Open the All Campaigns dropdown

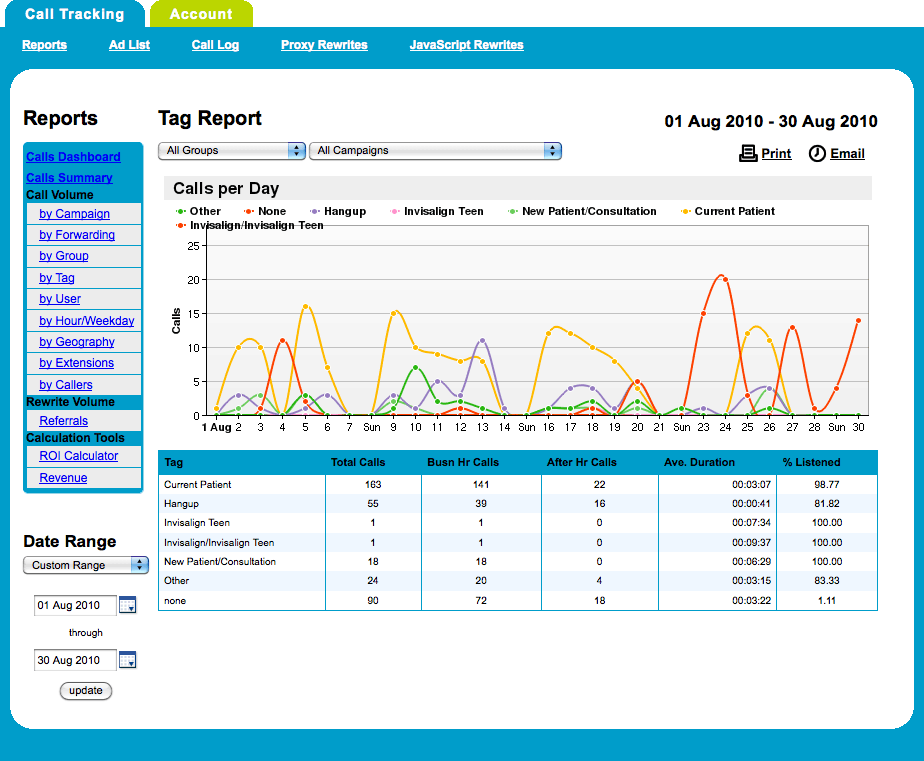(x=435, y=150)
